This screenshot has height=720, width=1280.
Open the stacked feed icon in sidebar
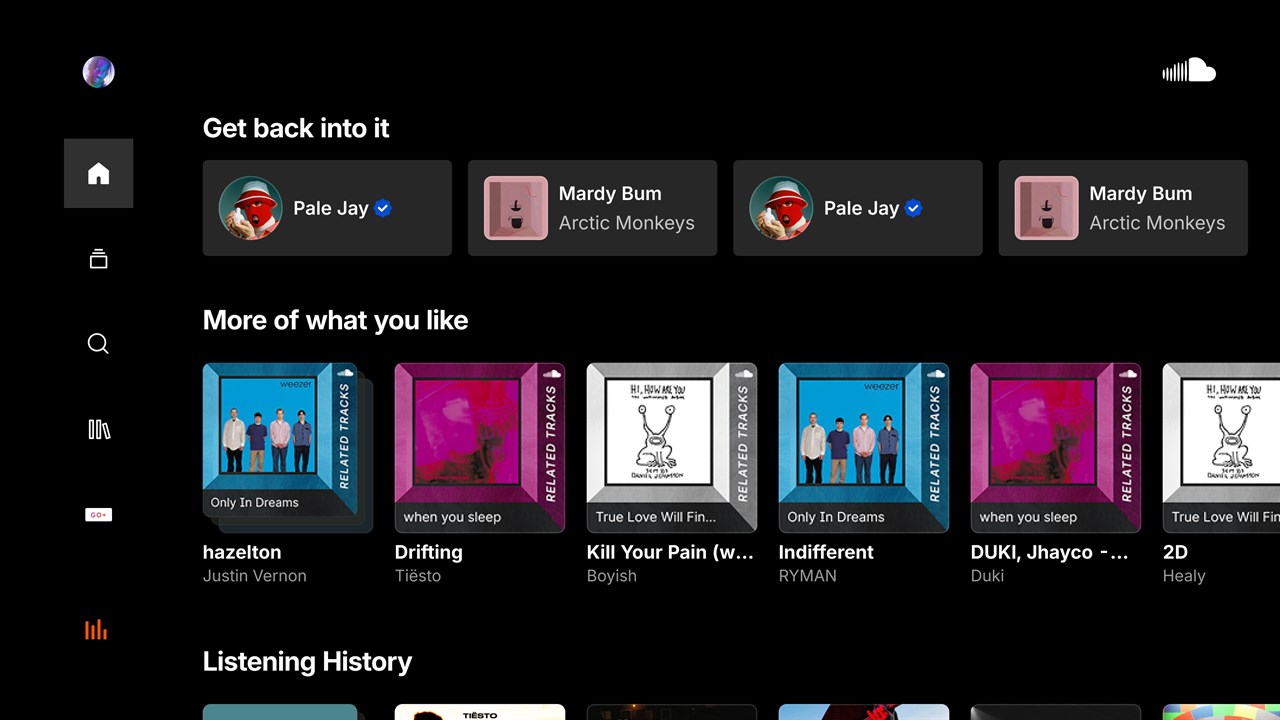pyautogui.click(x=98, y=259)
